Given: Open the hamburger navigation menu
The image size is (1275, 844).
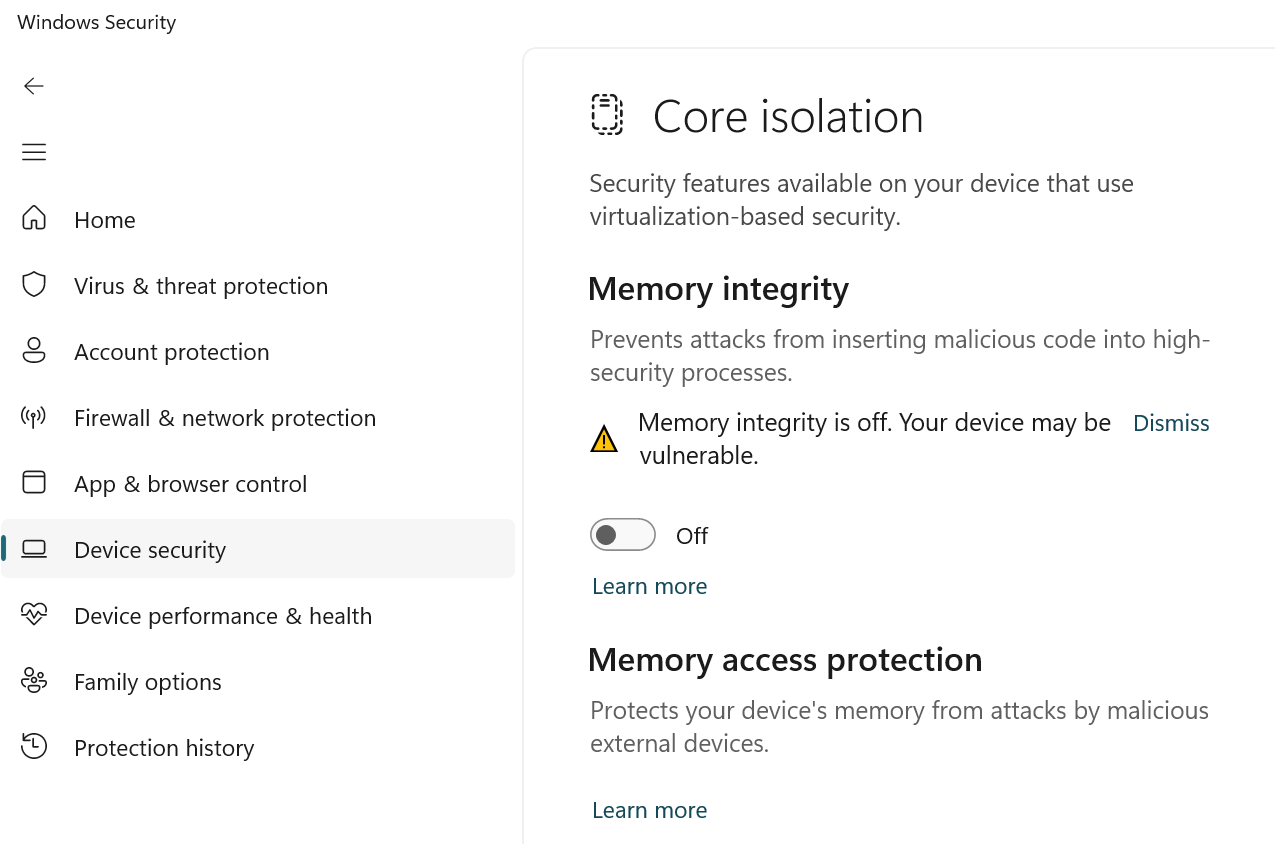Looking at the screenshot, I should tap(34, 152).
